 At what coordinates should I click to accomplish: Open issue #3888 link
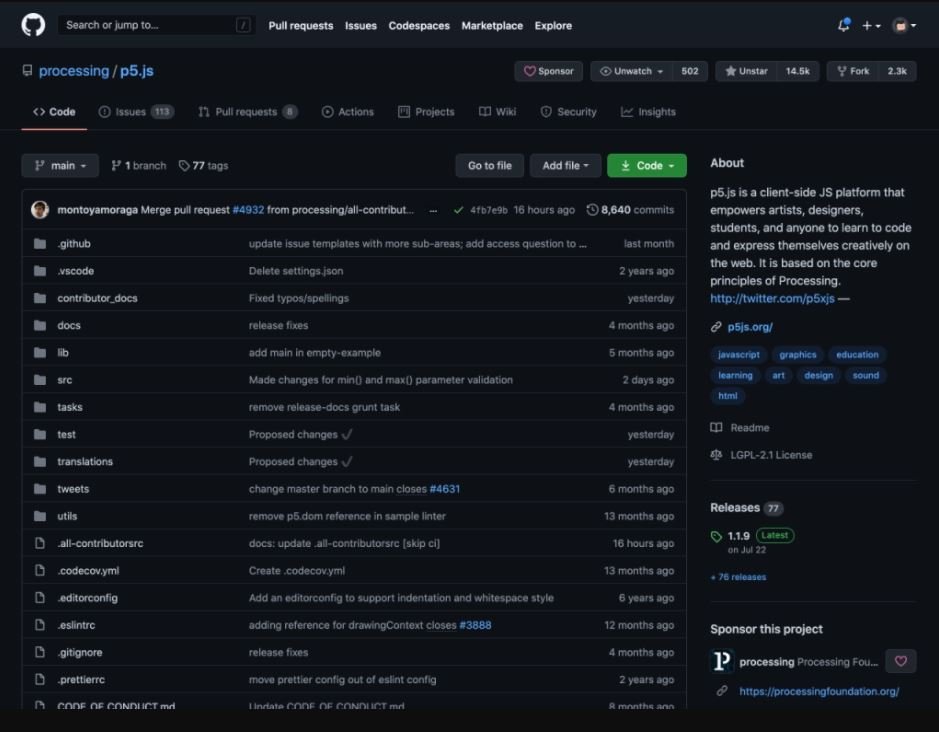pyautogui.click(x=475, y=625)
